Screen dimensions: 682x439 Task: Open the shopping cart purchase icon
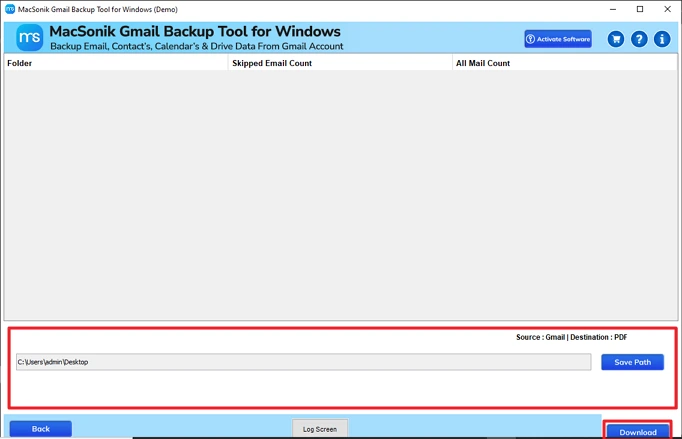pos(616,39)
